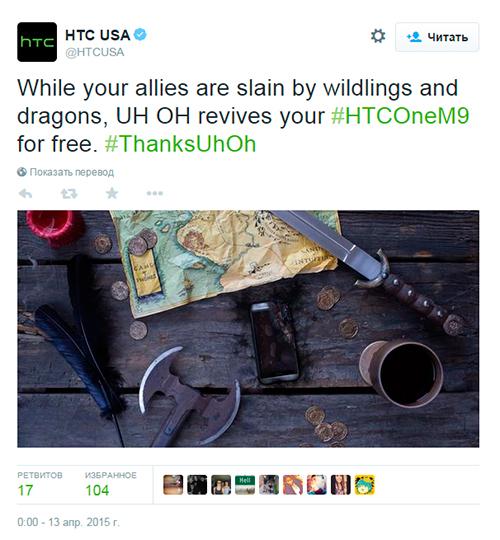500x540 pixels.
Task: Click the yellow cartoon avatar thumbnail
Action: 365,485
